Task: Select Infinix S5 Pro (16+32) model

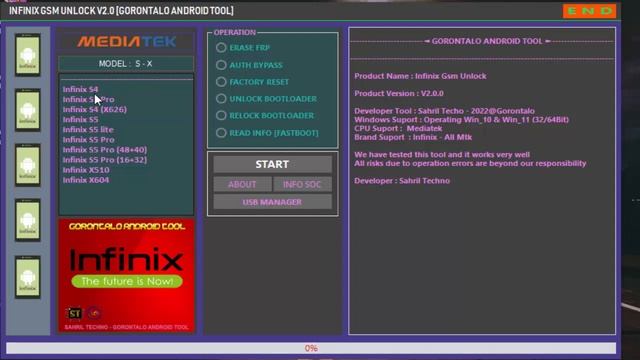Action: (105, 160)
